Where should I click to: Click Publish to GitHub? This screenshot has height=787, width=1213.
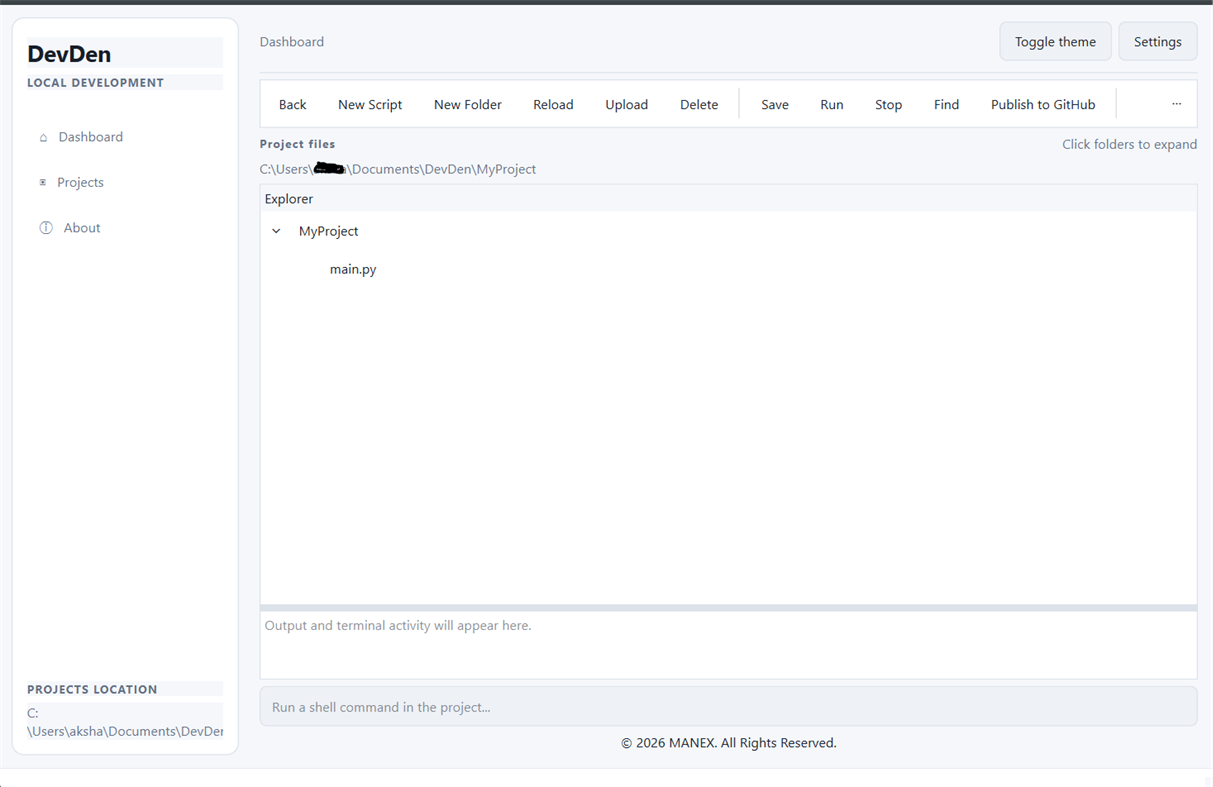(x=1043, y=104)
